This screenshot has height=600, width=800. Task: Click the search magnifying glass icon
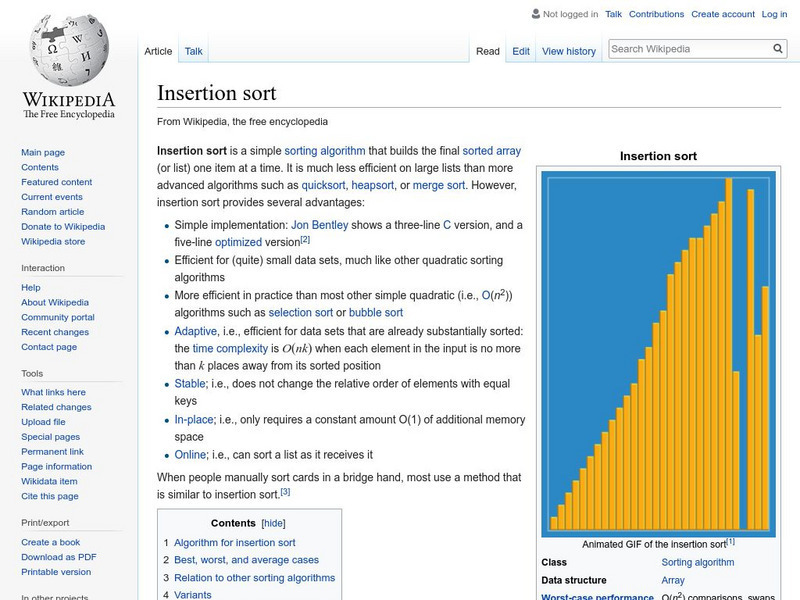coord(777,47)
